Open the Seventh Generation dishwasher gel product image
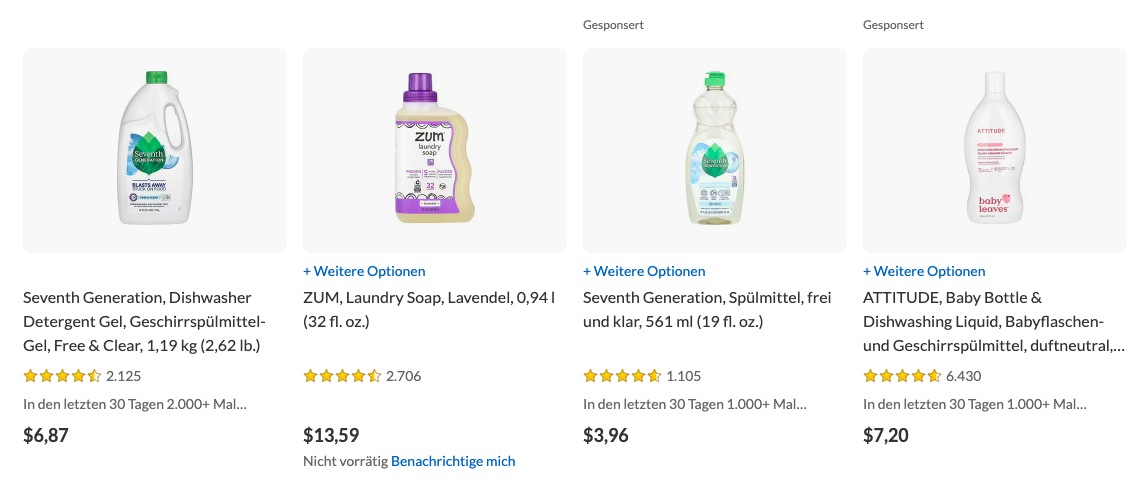Image resolution: width=1147 pixels, height=495 pixels. (x=154, y=150)
